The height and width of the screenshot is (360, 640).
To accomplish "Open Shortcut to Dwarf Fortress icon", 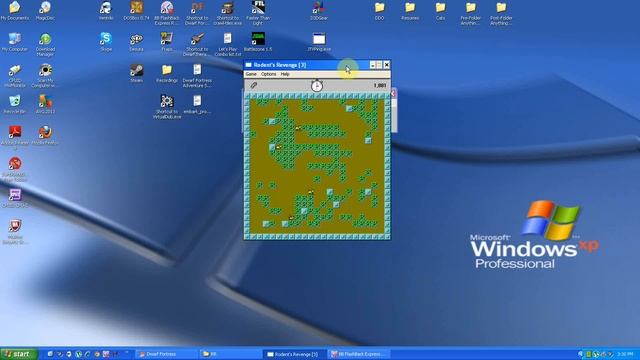I will (x=197, y=13).
